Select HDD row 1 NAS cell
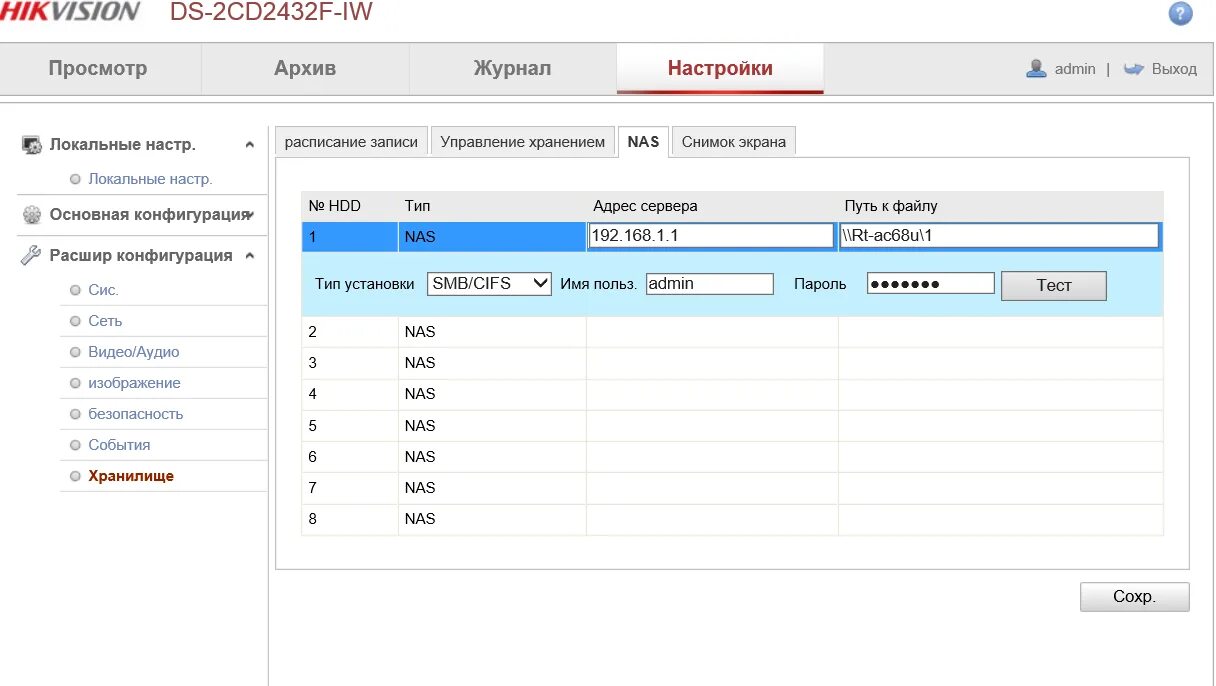The image size is (1216, 686). pyautogui.click(x=492, y=237)
